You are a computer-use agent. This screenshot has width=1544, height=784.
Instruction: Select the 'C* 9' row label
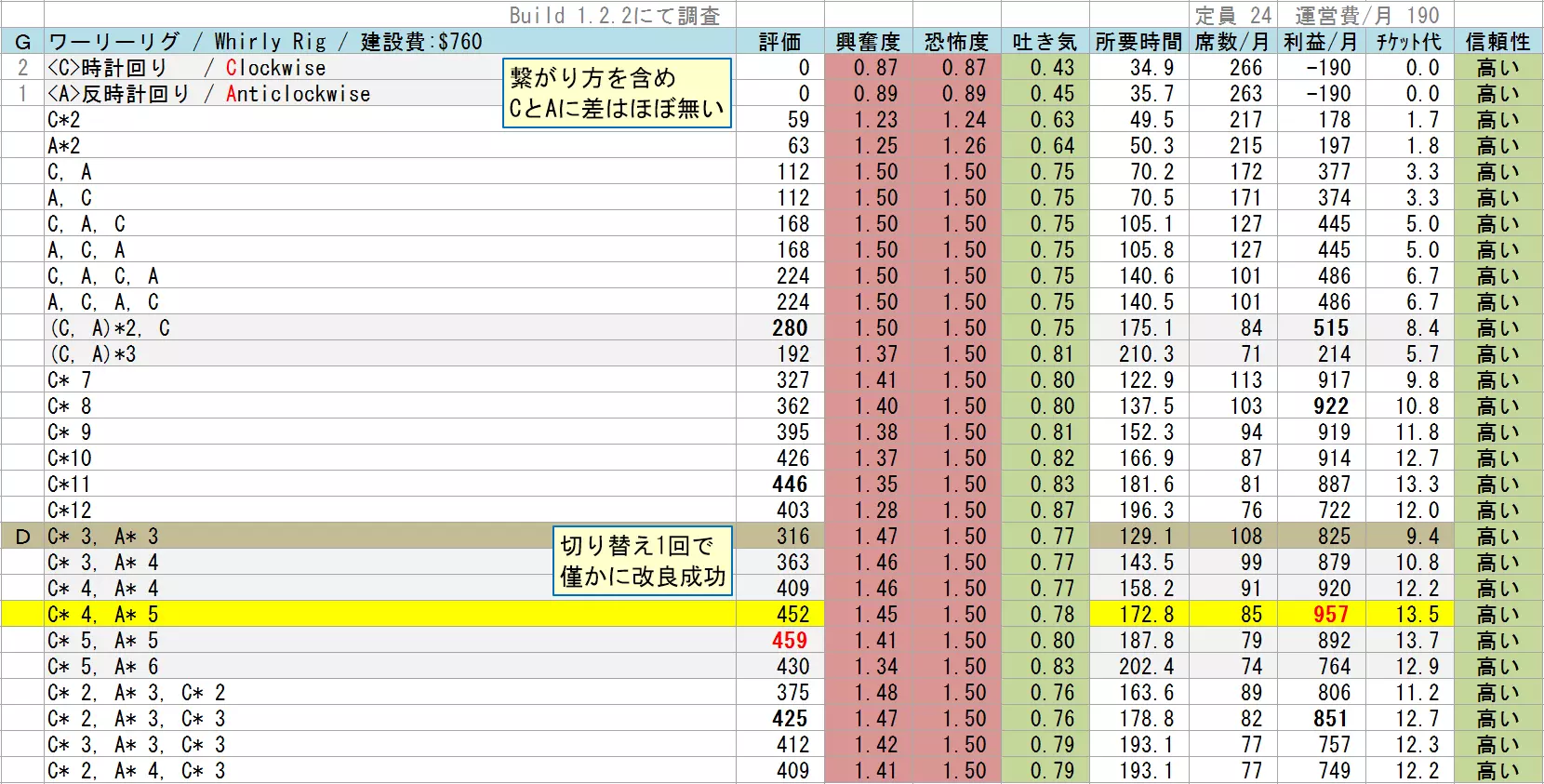pyautogui.click(x=70, y=432)
